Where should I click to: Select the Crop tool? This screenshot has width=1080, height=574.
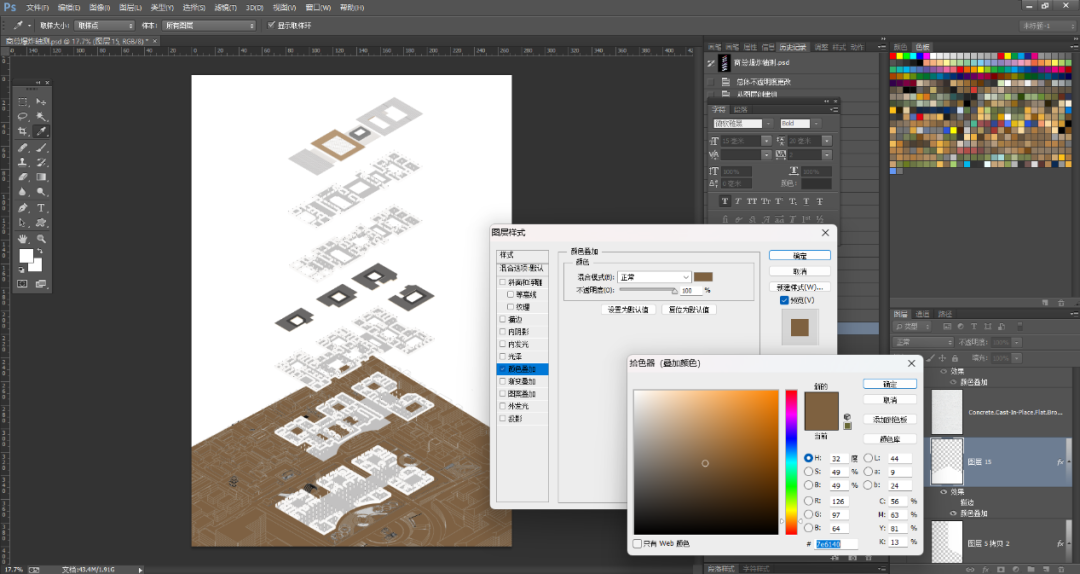(23, 132)
